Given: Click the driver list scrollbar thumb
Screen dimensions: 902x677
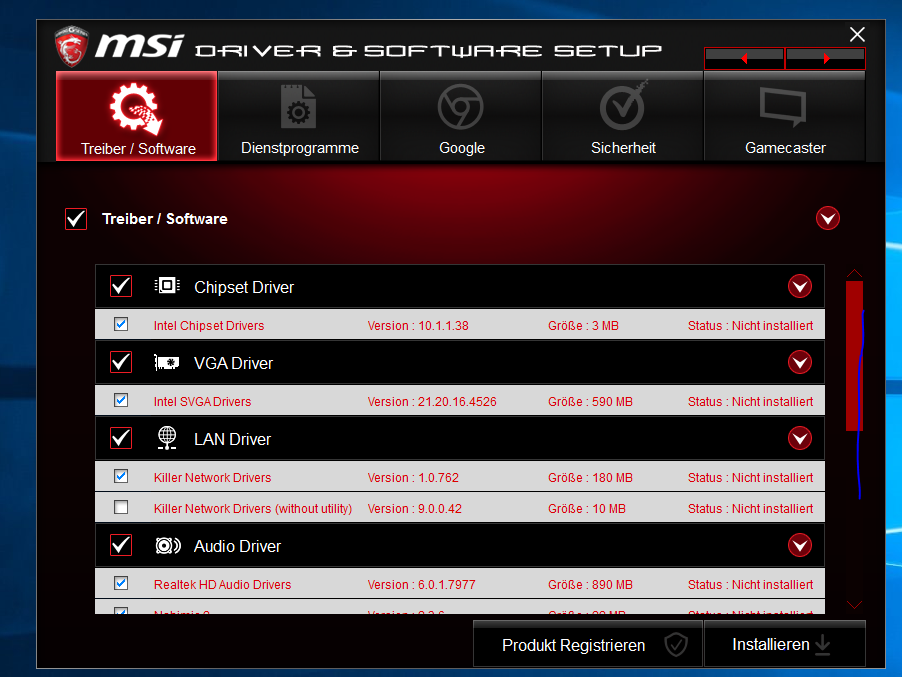Looking at the screenshot, I should [854, 355].
